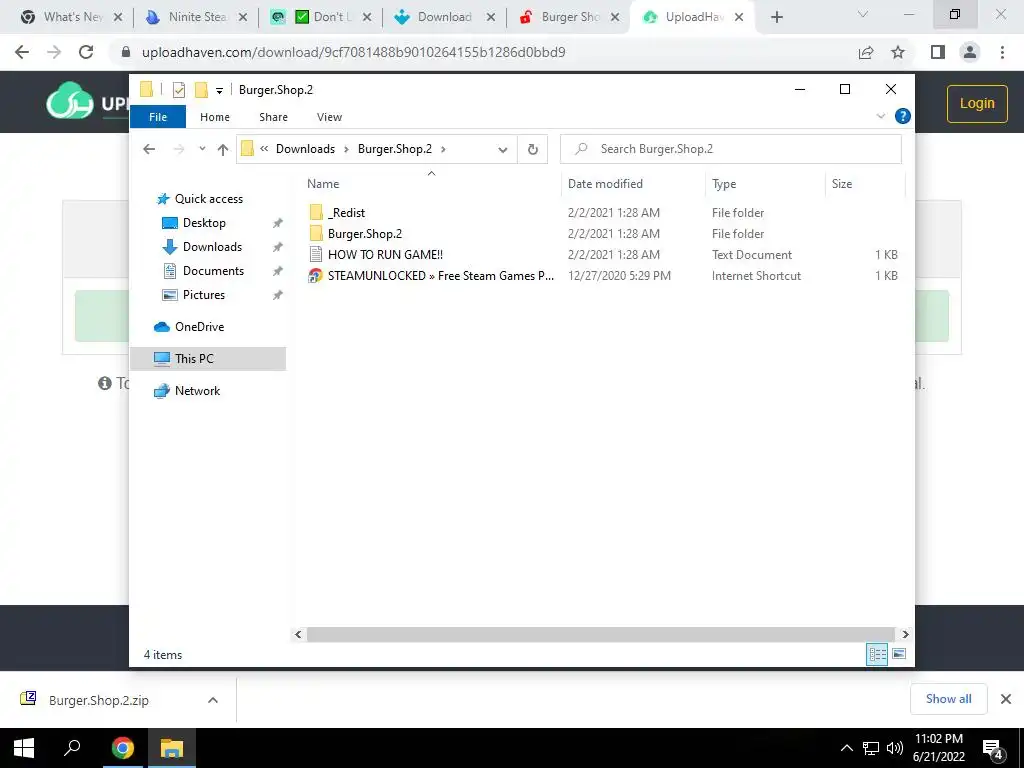
Task: Switch to Large icons view layout icon
Action: pyautogui.click(x=899, y=654)
